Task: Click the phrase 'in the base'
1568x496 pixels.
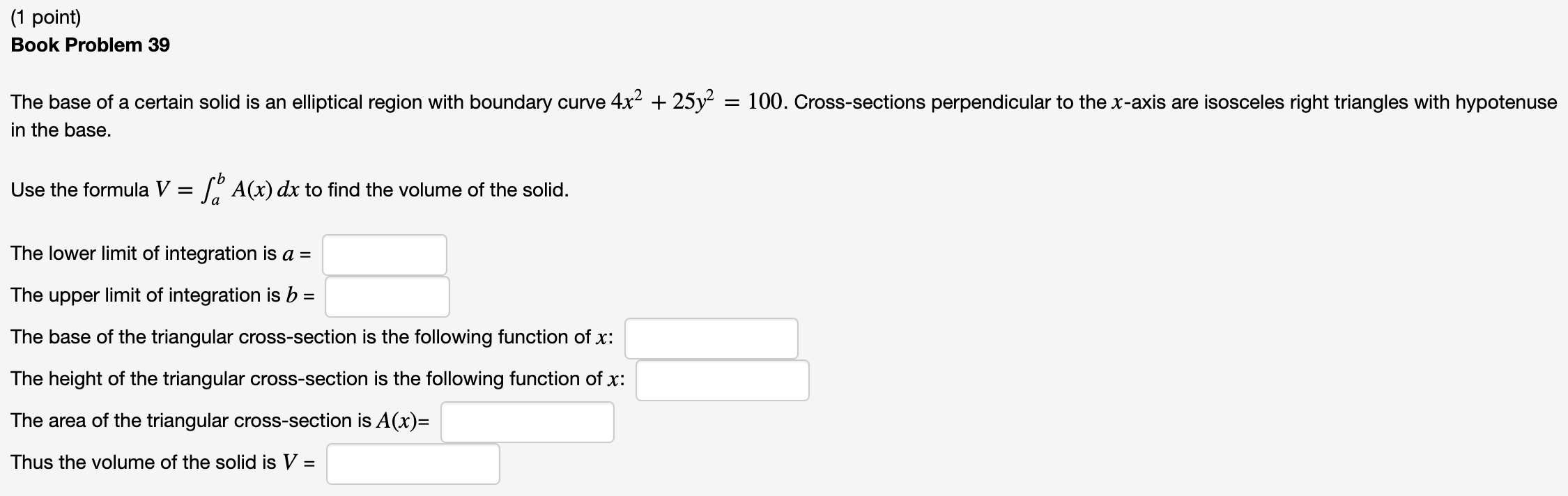Action: point(60,130)
